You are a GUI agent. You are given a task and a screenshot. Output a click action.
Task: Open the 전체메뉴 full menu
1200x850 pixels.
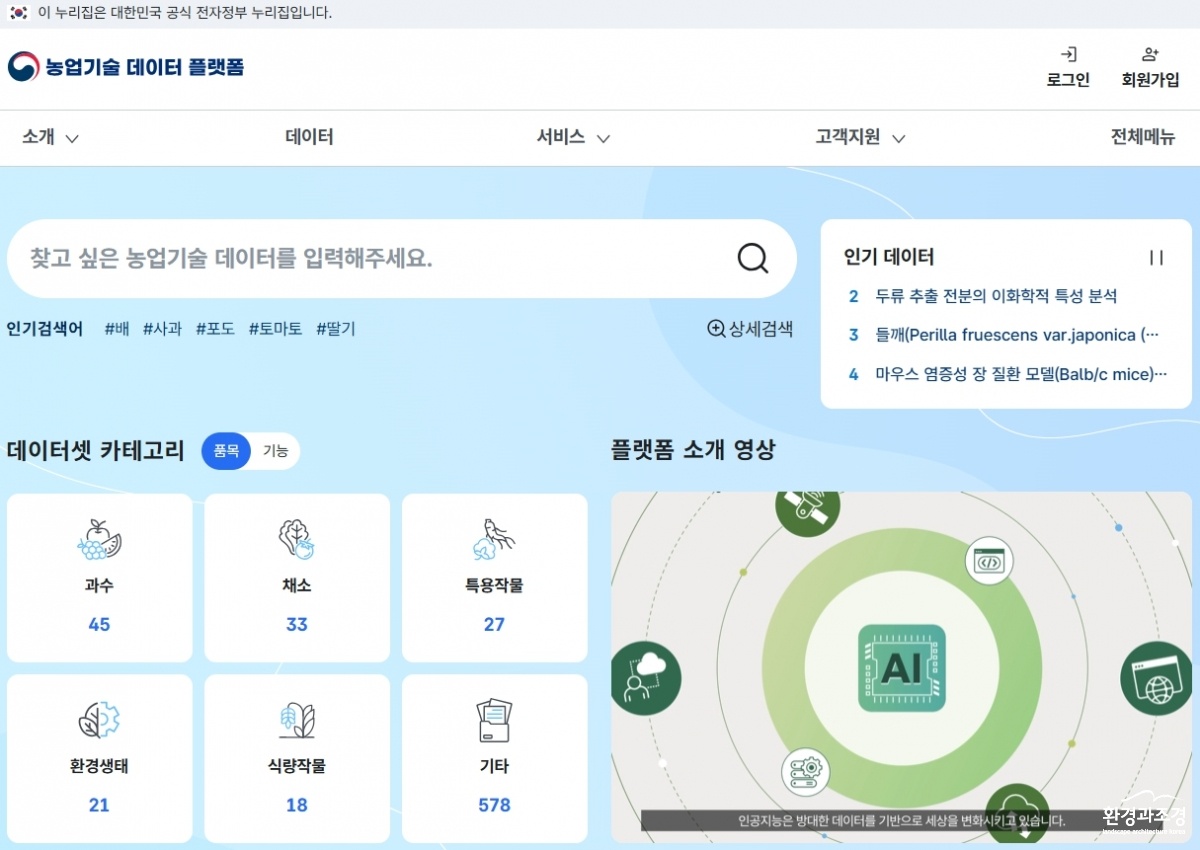[1143, 138]
